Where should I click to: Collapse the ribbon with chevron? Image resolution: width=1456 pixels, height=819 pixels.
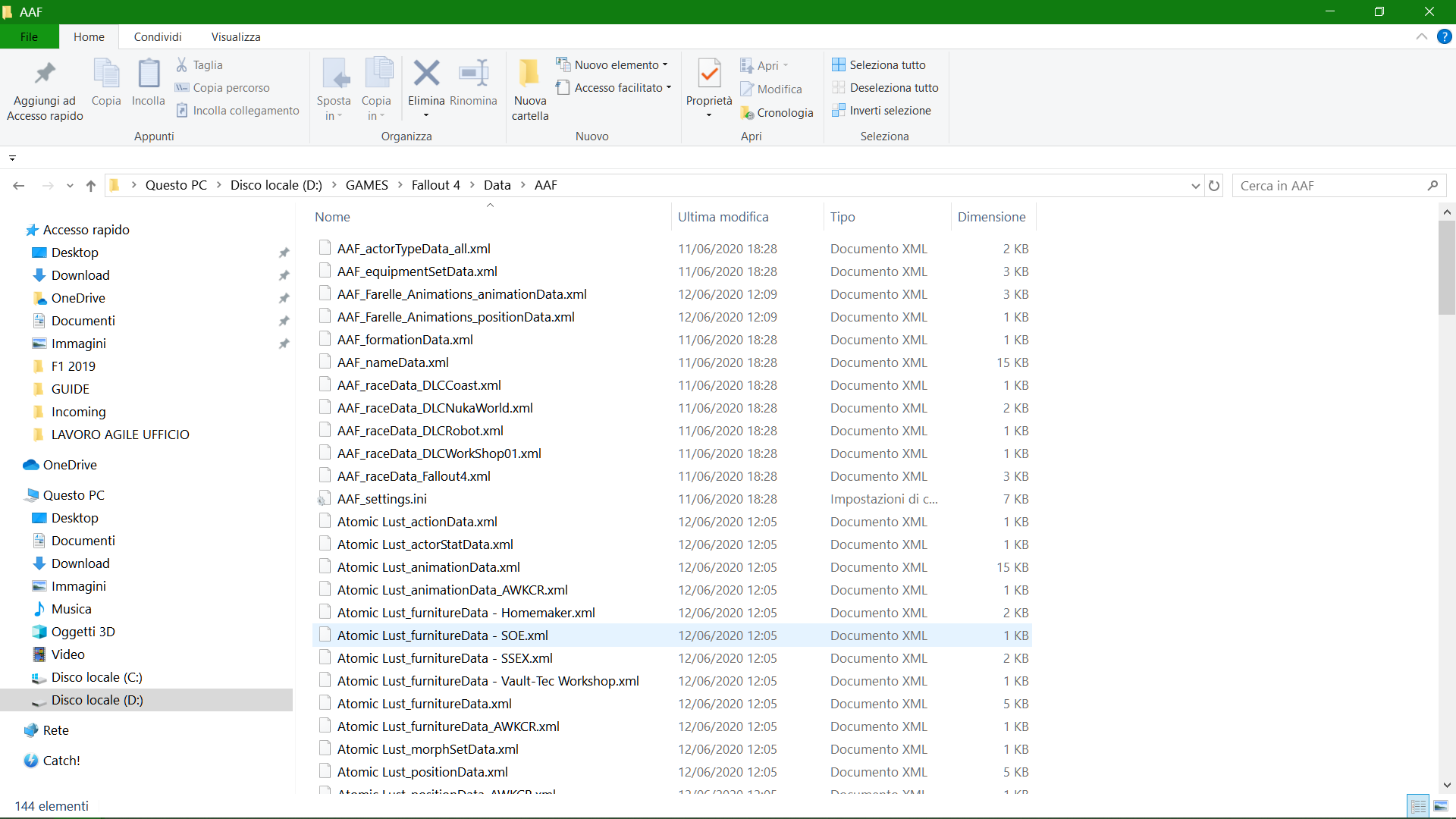point(1422,36)
